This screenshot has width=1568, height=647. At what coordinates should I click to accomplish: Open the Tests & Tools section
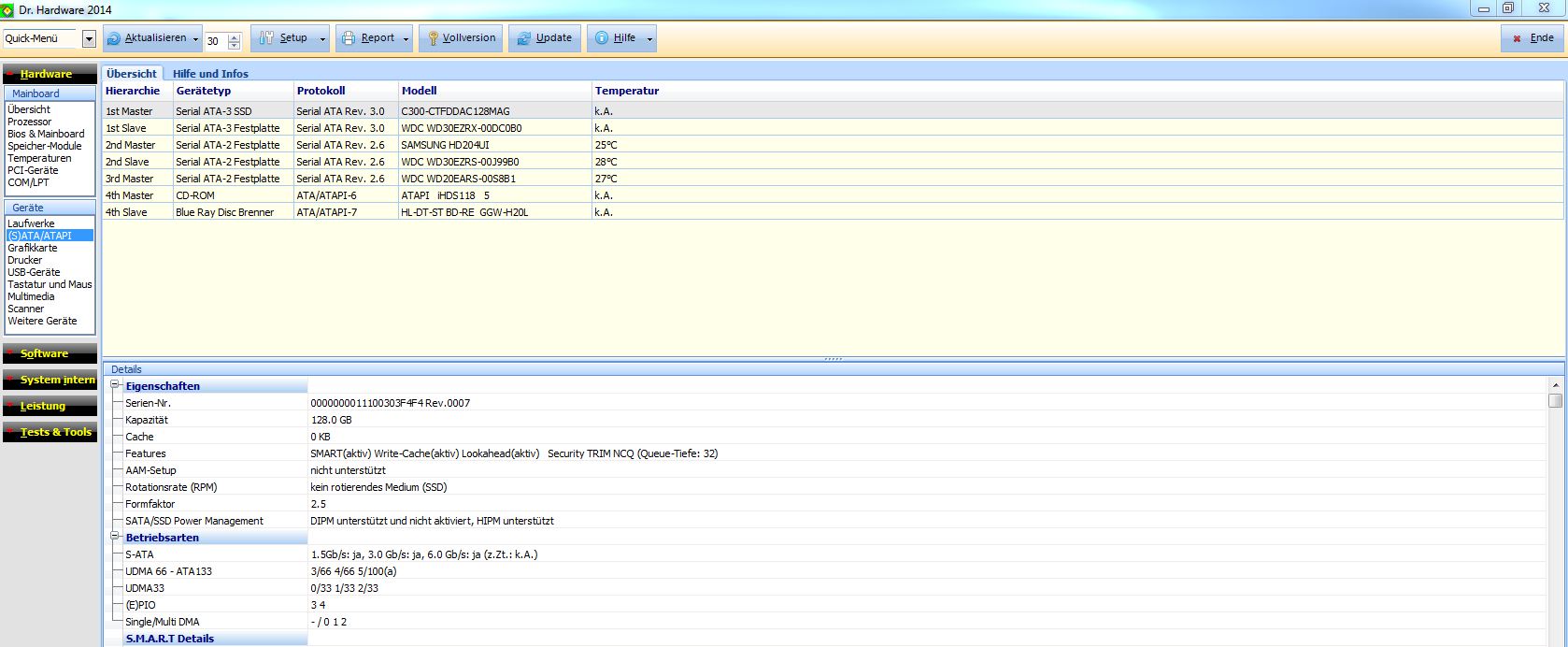pyautogui.click(x=50, y=432)
